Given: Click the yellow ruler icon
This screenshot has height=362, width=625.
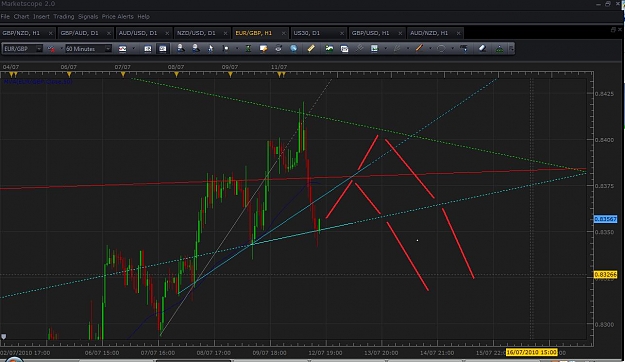Looking at the screenshot, I should [x=311, y=49].
